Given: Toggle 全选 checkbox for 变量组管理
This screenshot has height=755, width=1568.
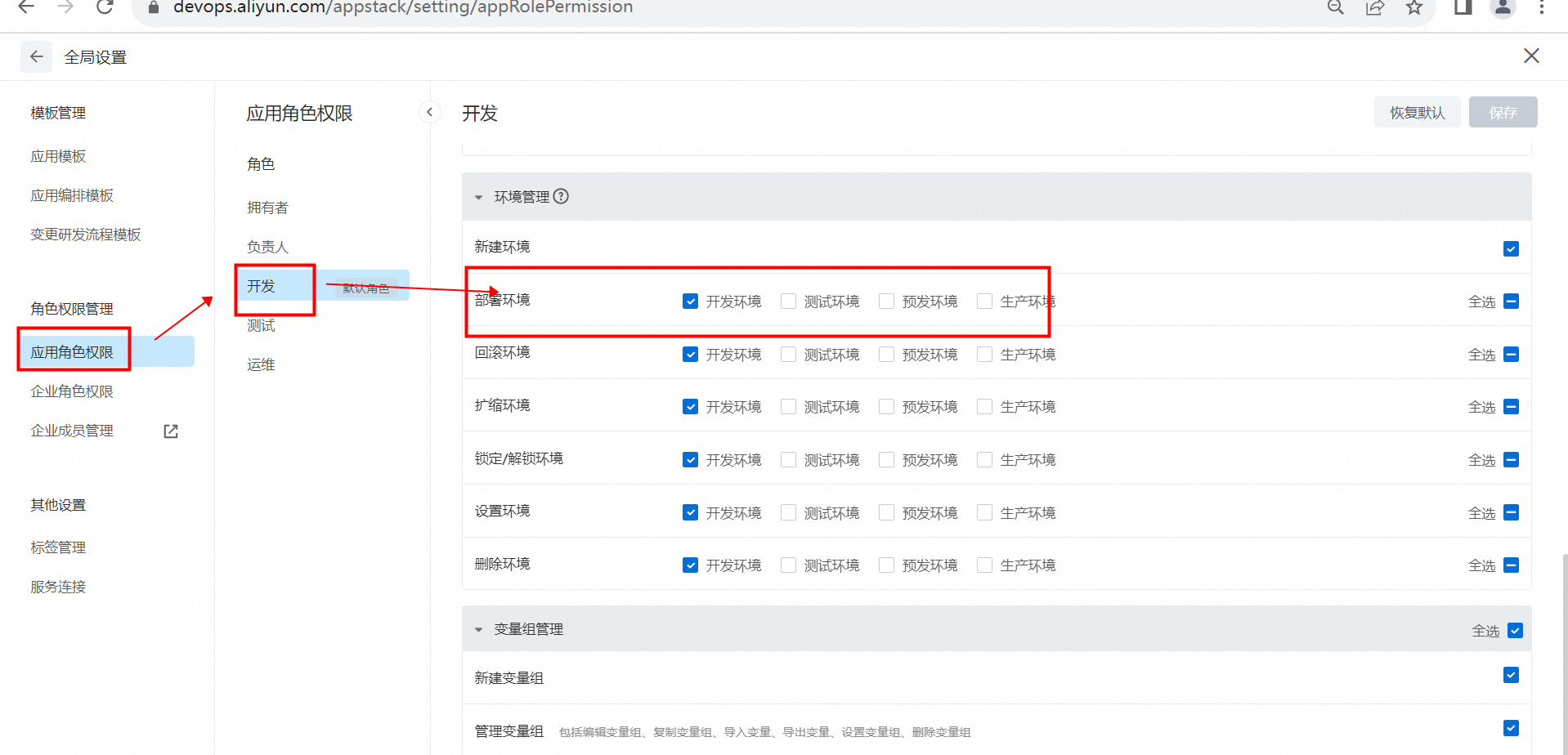Looking at the screenshot, I should pos(1515,631).
